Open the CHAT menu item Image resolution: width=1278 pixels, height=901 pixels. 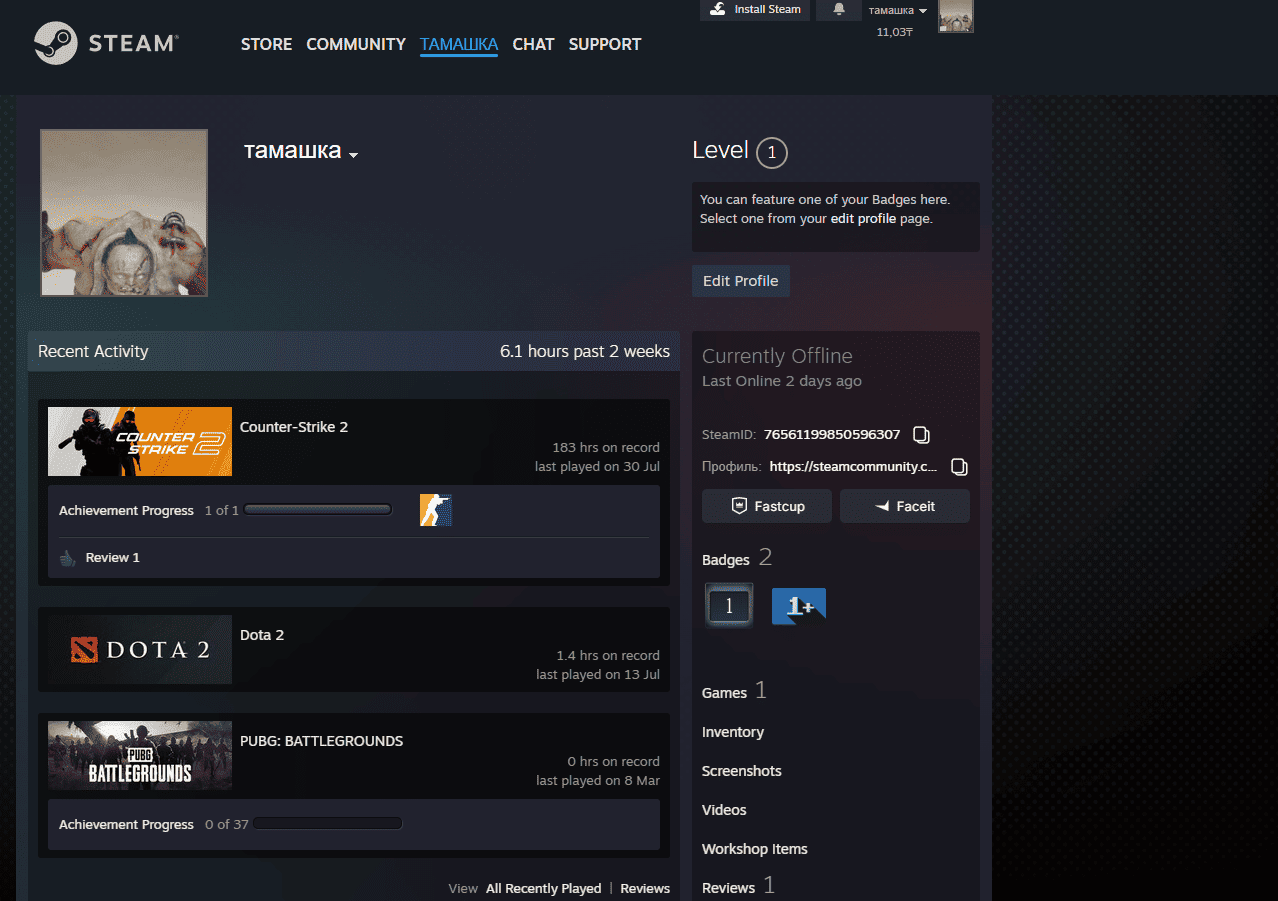533,44
